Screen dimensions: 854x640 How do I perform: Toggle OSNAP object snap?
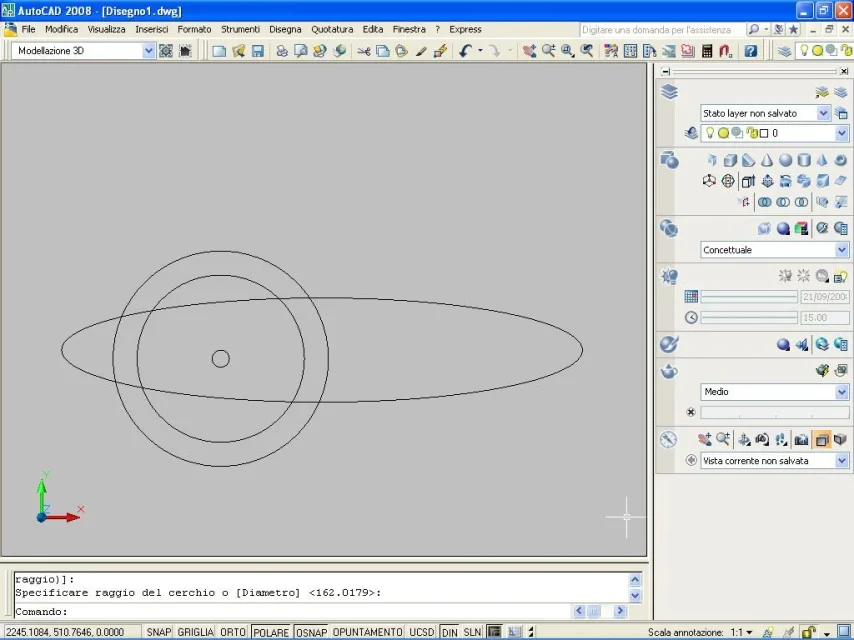[x=311, y=632]
